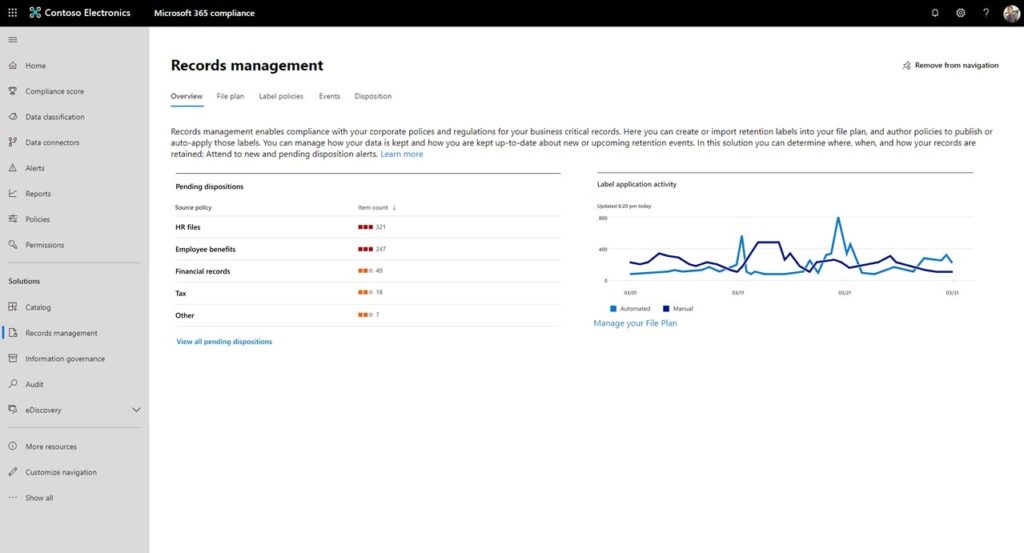
Task: Select the Disposition tab
Action: coord(373,97)
